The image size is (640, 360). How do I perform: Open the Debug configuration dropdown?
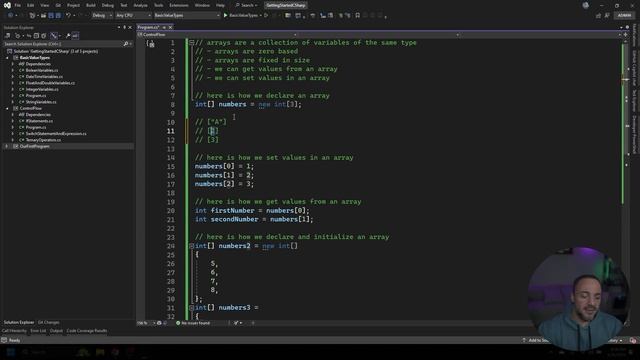102,16
